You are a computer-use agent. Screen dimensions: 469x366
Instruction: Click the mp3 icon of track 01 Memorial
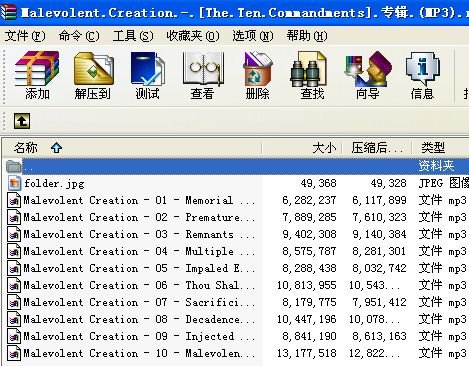14,200
